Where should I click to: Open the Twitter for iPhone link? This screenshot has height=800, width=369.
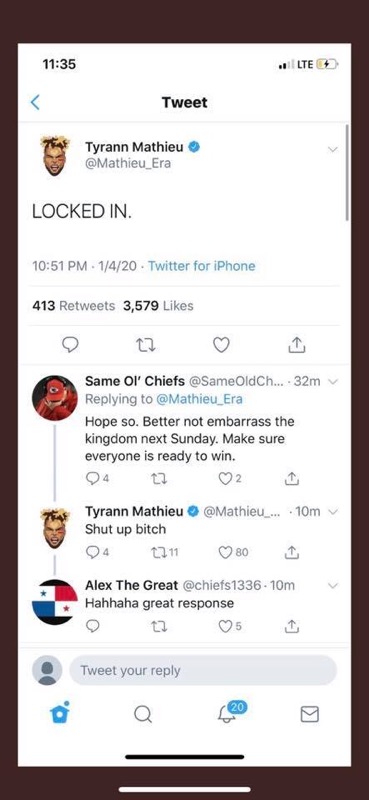coord(202,266)
